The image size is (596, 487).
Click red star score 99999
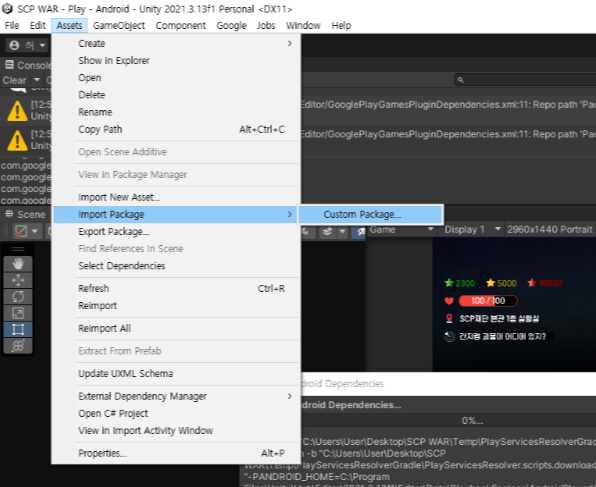coord(545,283)
